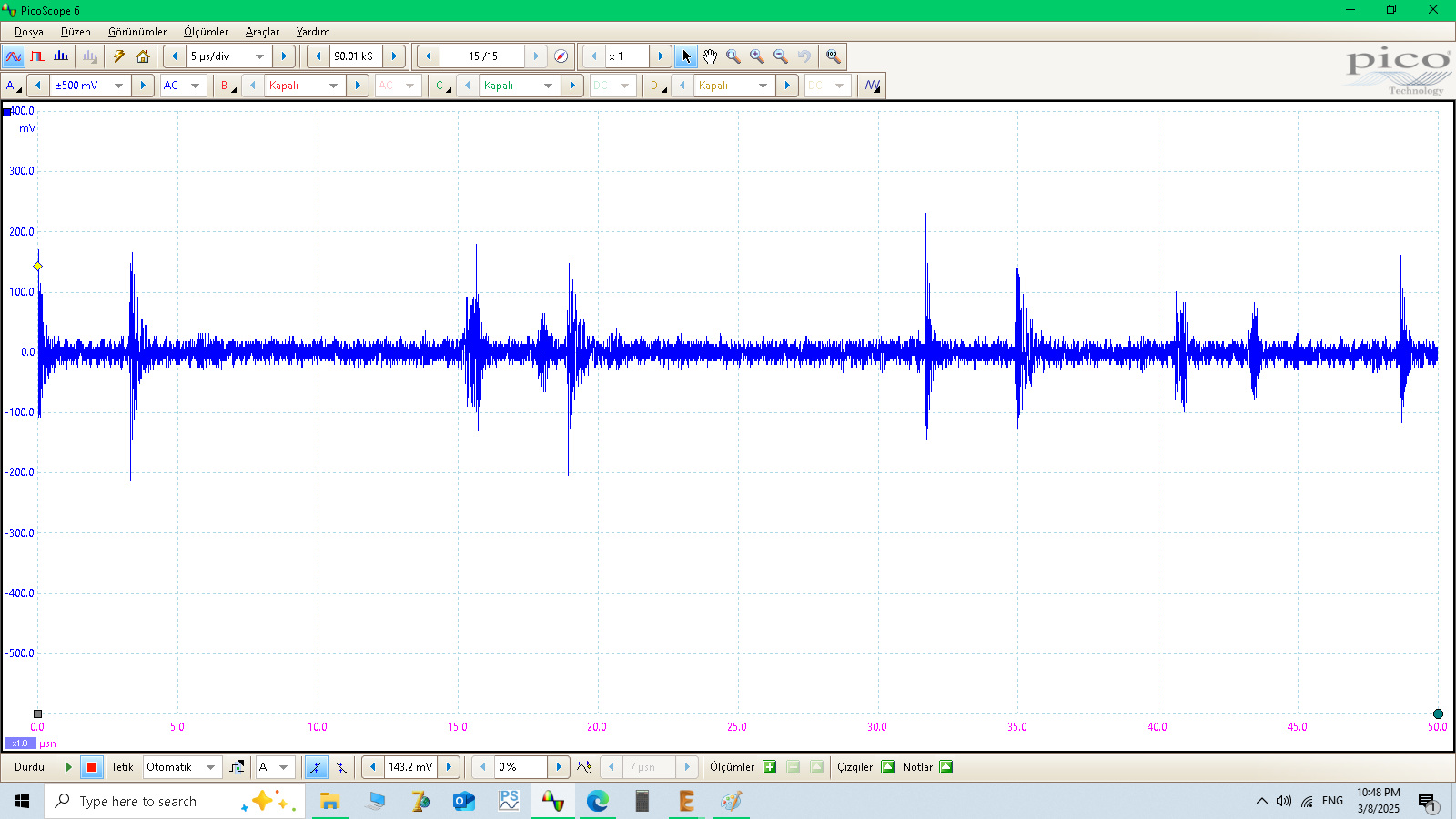The height and width of the screenshot is (819, 1456).
Task: Click the blue channel A axis square
Action: (7, 112)
